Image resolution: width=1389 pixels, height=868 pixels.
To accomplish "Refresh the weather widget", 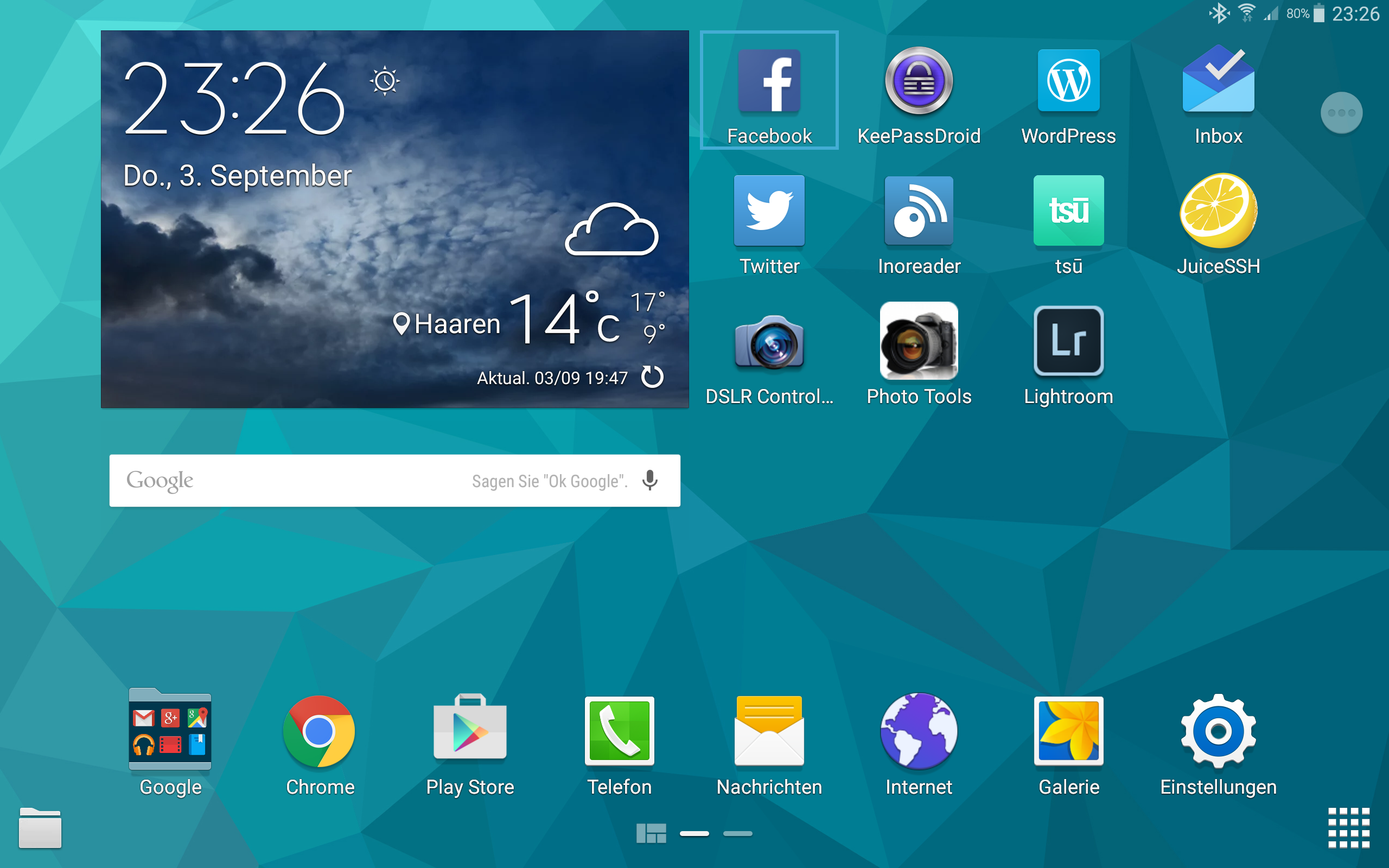I will click(x=652, y=377).
